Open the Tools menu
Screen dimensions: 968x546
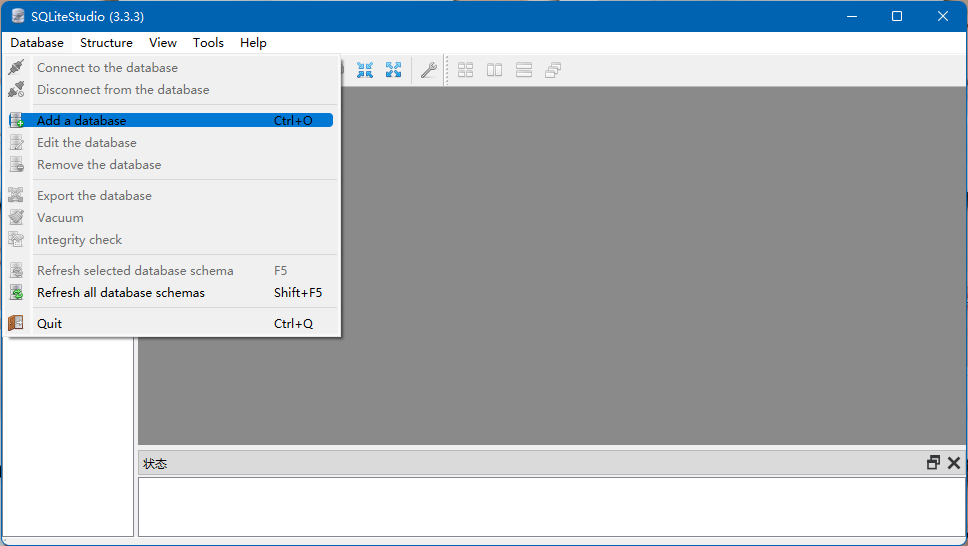(208, 43)
